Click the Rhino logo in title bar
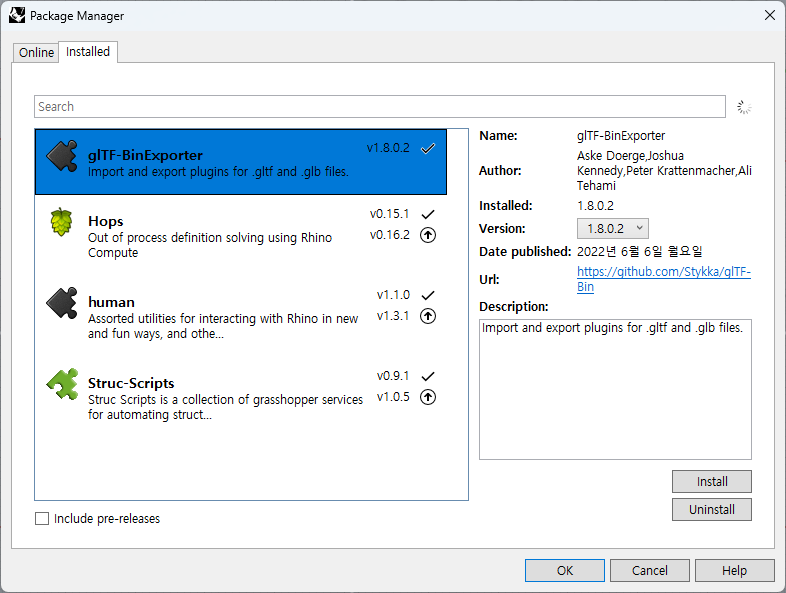Image resolution: width=786 pixels, height=593 pixels. tap(17, 16)
